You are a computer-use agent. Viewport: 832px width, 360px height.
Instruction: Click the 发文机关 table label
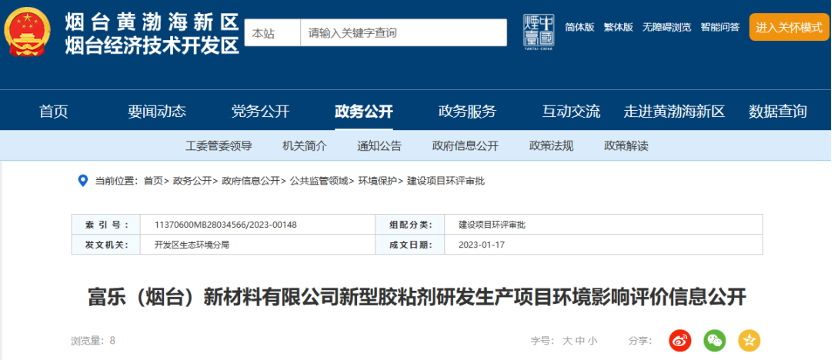pyautogui.click(x=106, y=245)
